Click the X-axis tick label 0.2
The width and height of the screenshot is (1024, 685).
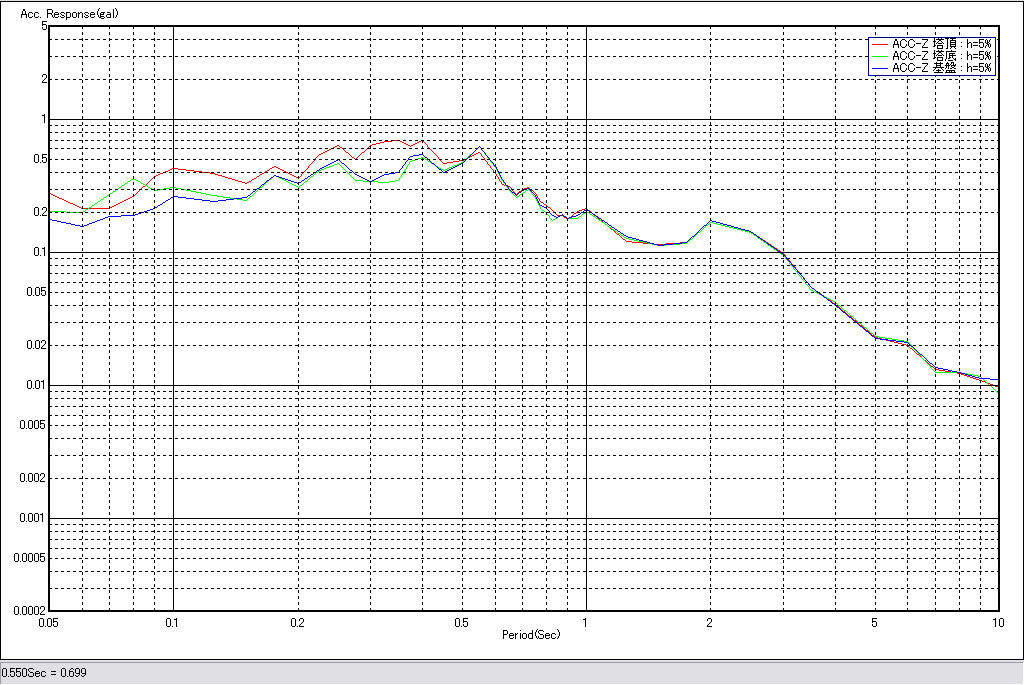point(297,623)
